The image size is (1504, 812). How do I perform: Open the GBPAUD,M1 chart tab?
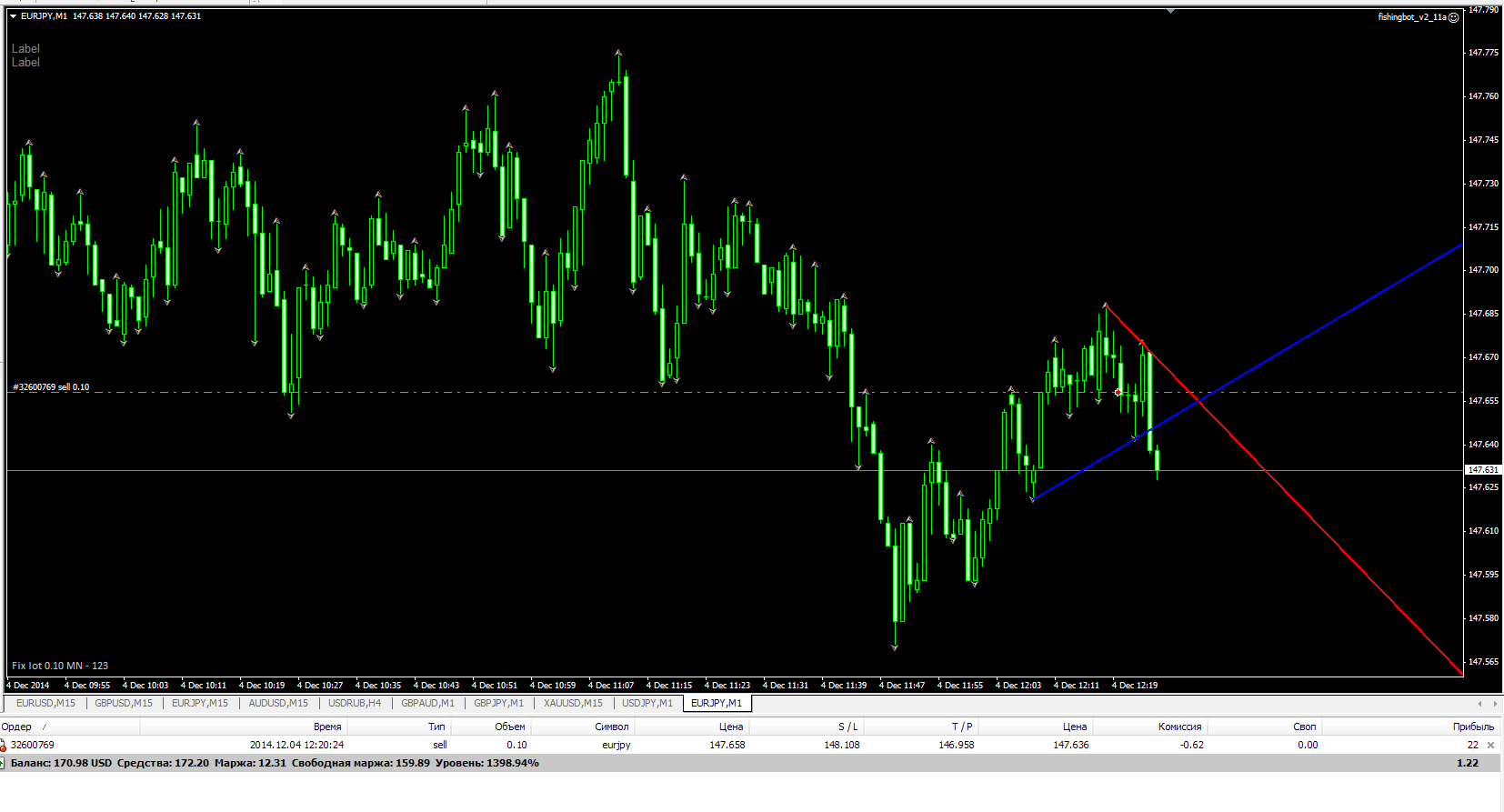point(427,703)
